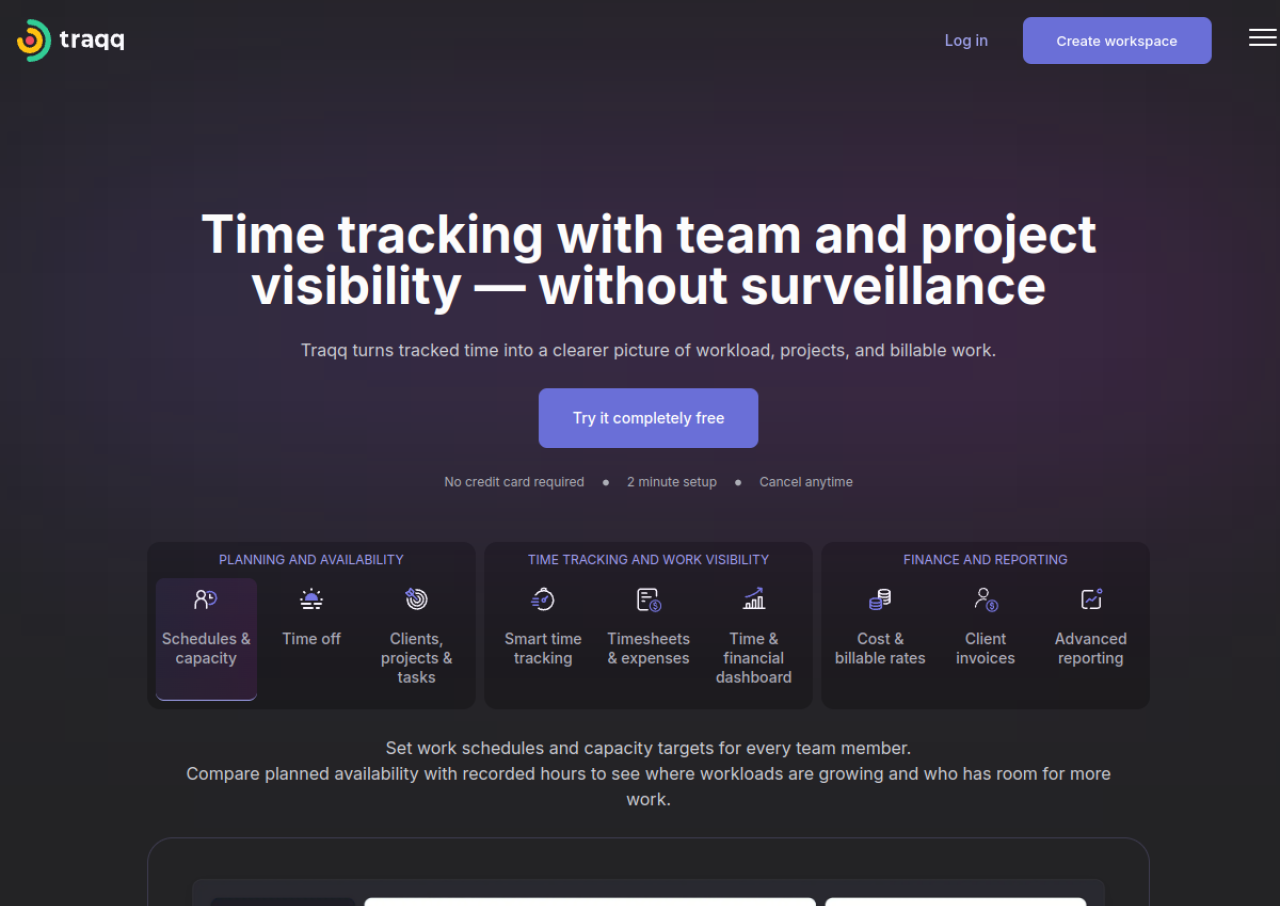Viewport: 1280px width, 906px height.
Task: Click the Time & financial dashboard chart icon
Action: 754,599
